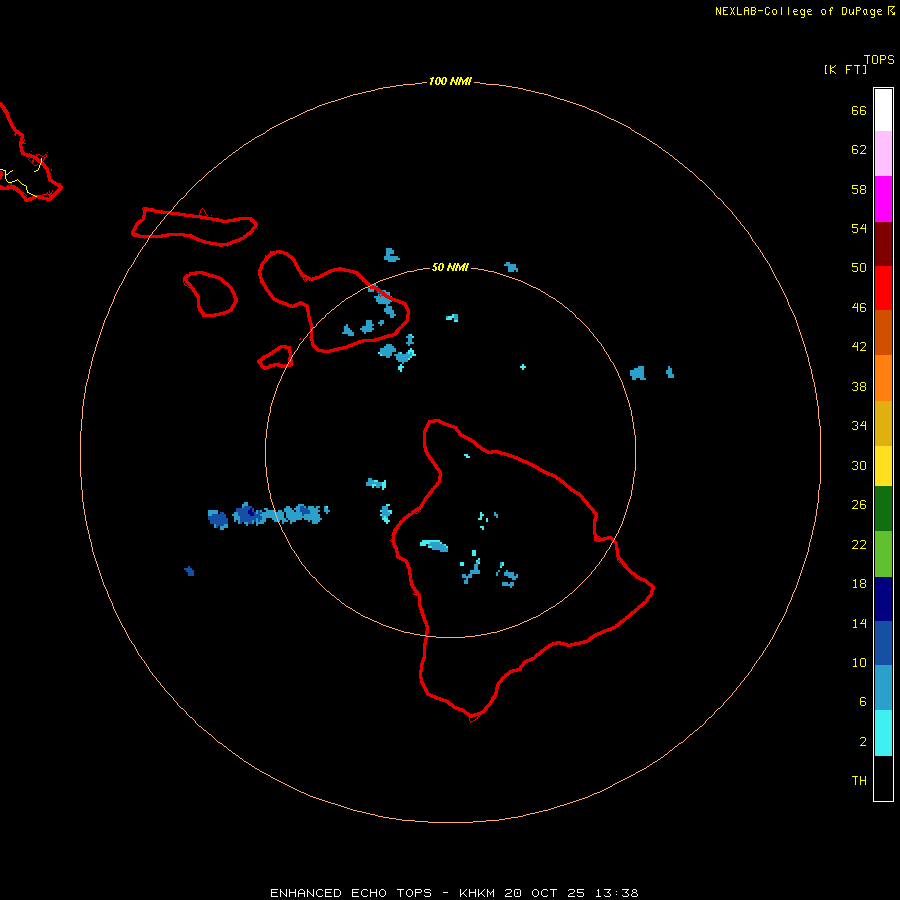Click the legend value "62"
The image size is (900, 900).
(x=859, y=150)
